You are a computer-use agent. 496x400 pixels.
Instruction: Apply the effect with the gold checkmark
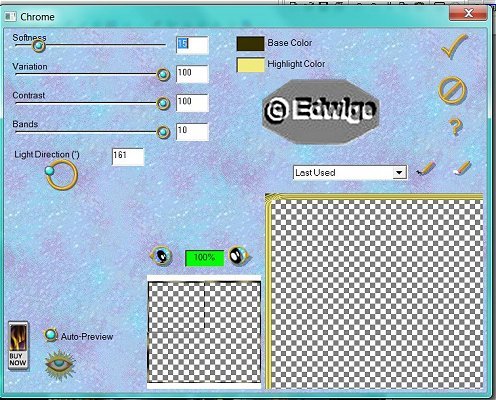point(455,46)
